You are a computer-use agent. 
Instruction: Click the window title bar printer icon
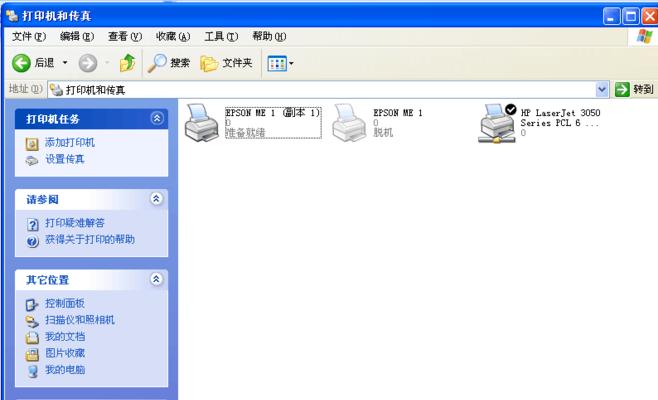[x=12, y=16]
